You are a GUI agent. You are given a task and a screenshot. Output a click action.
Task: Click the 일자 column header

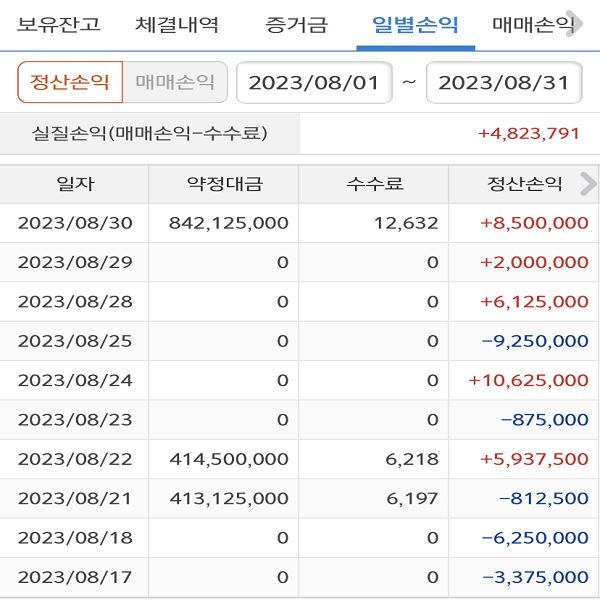75,184
